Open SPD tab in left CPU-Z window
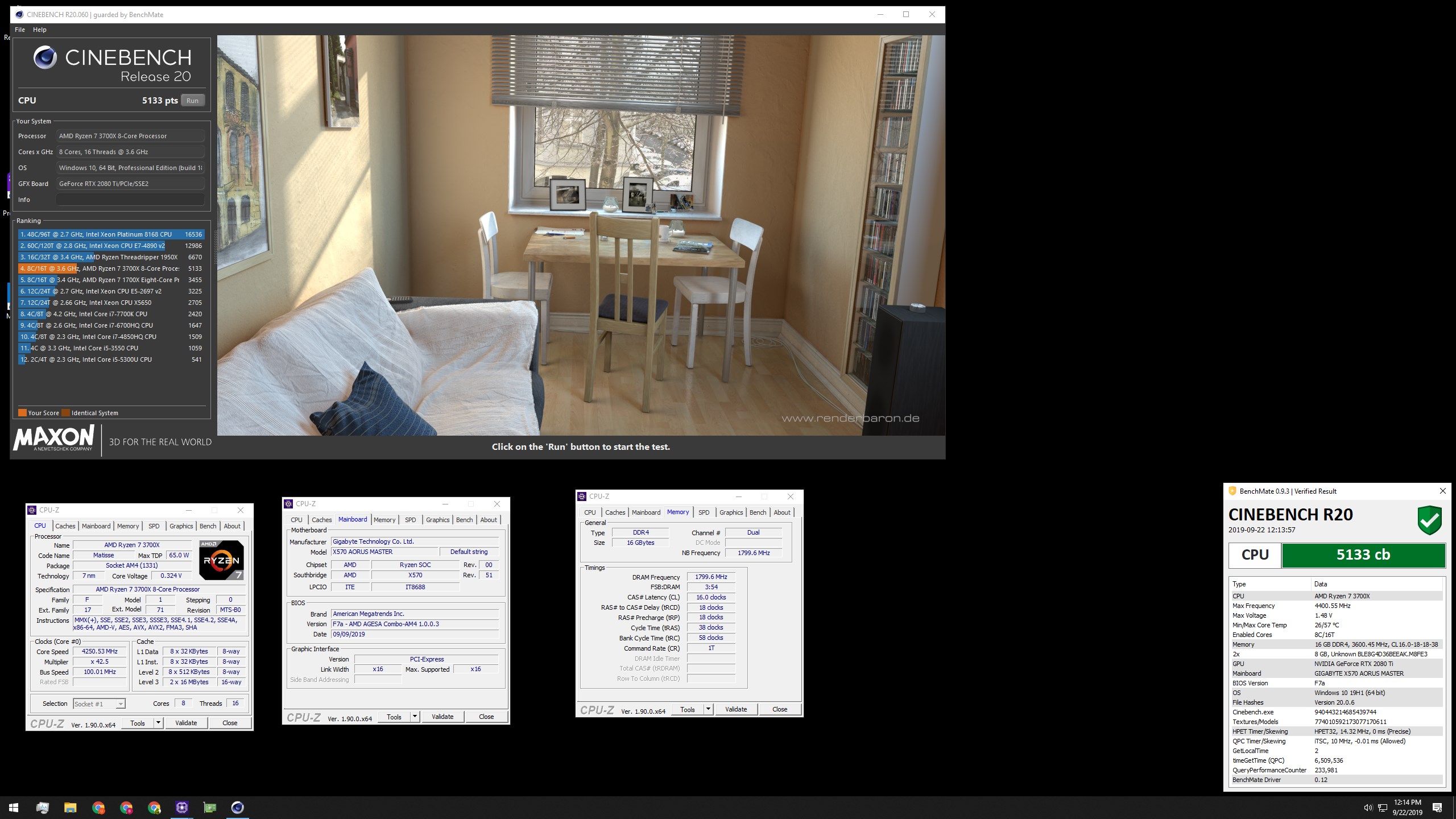This screenshot has height=819, width=1456. click(x=154, y=526)
